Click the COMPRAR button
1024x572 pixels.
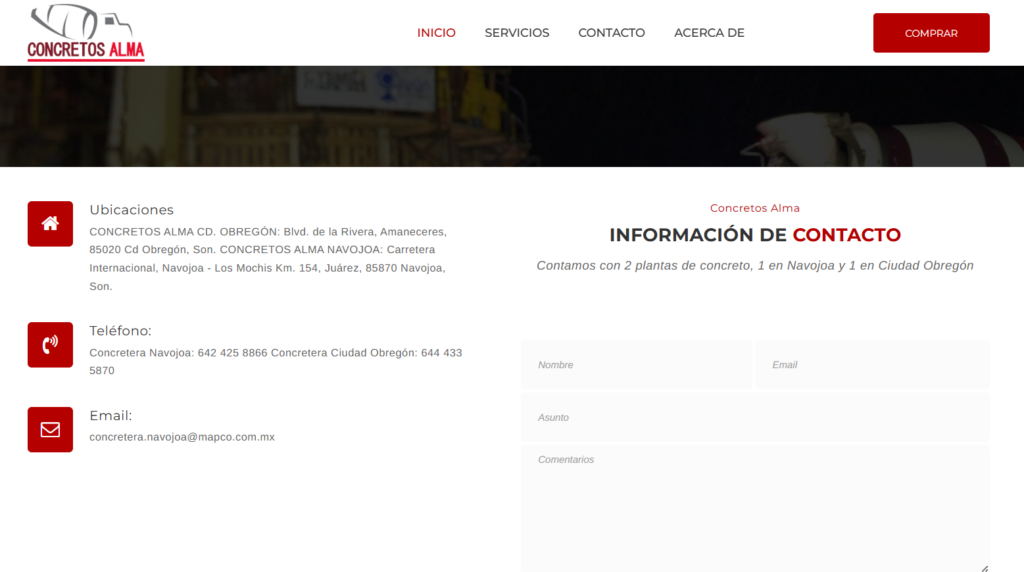click(931, 33)
